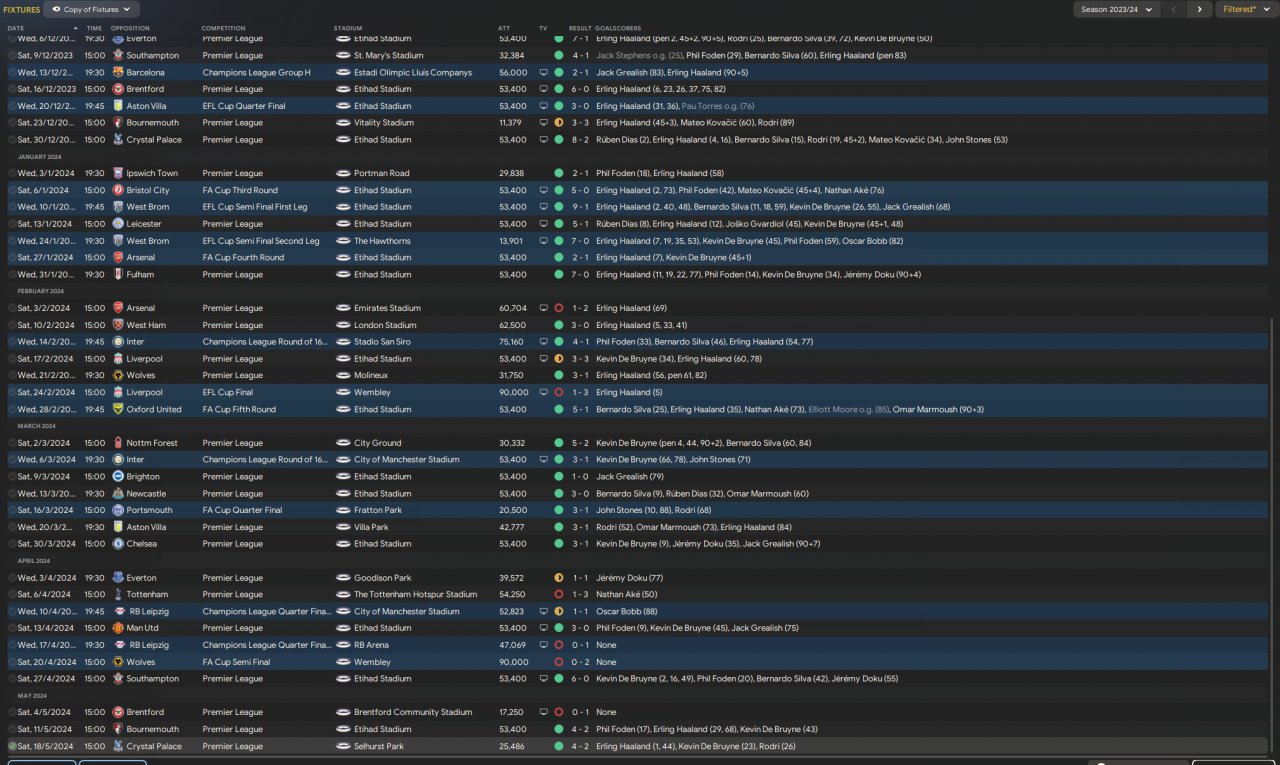Sort by the Result column header
This screenshot has width=1280, height=765.
click(580, 28)
